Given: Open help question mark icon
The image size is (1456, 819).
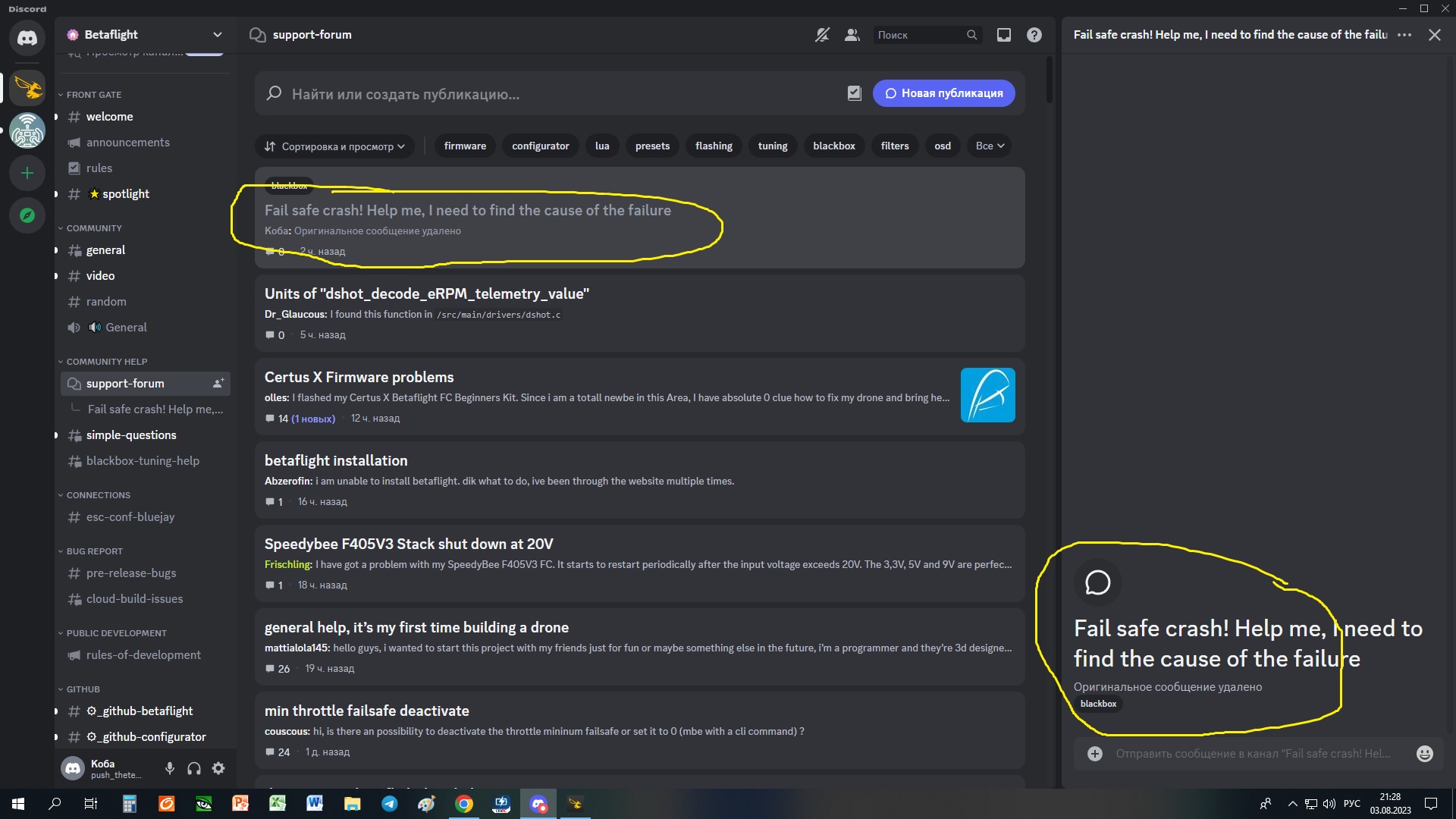Looking at the screenshot, I should tap(1034, 35).
